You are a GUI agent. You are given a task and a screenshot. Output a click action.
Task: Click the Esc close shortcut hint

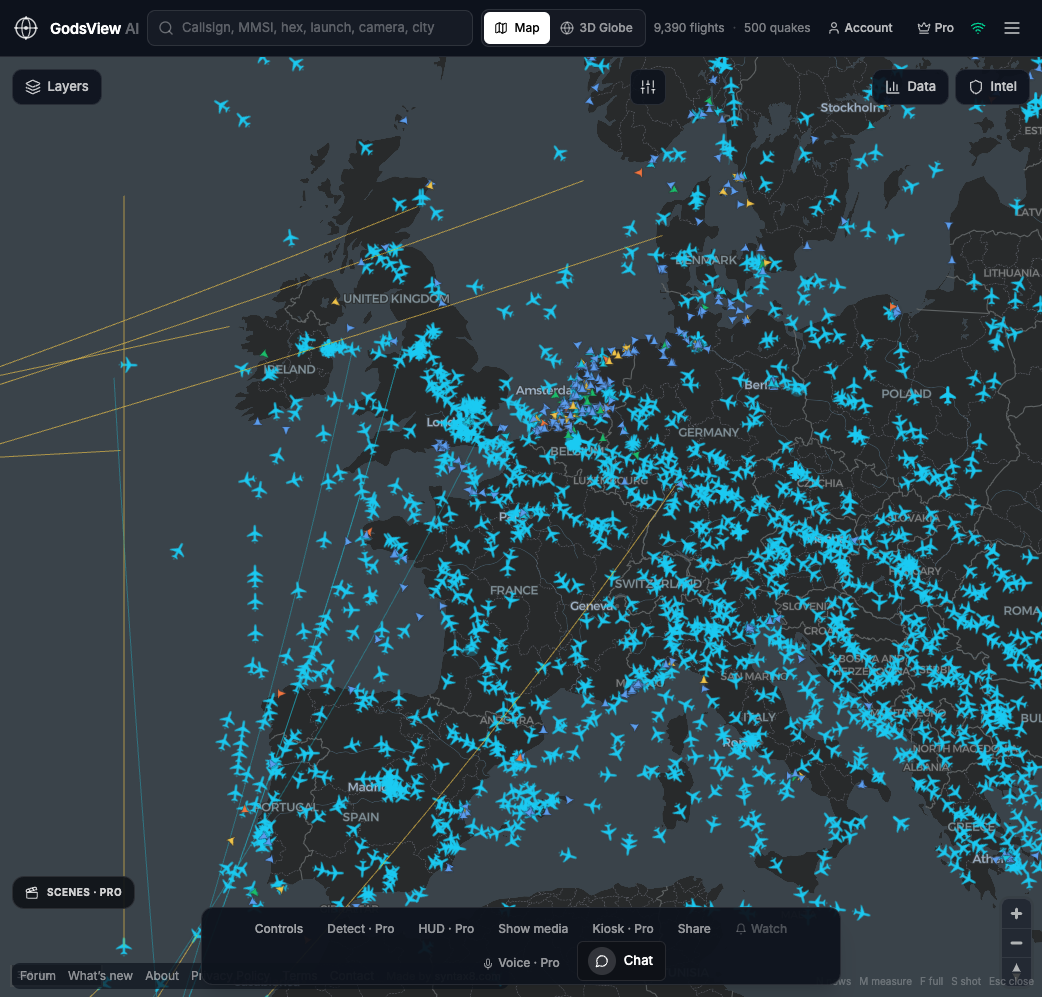tap(1011, 981)
